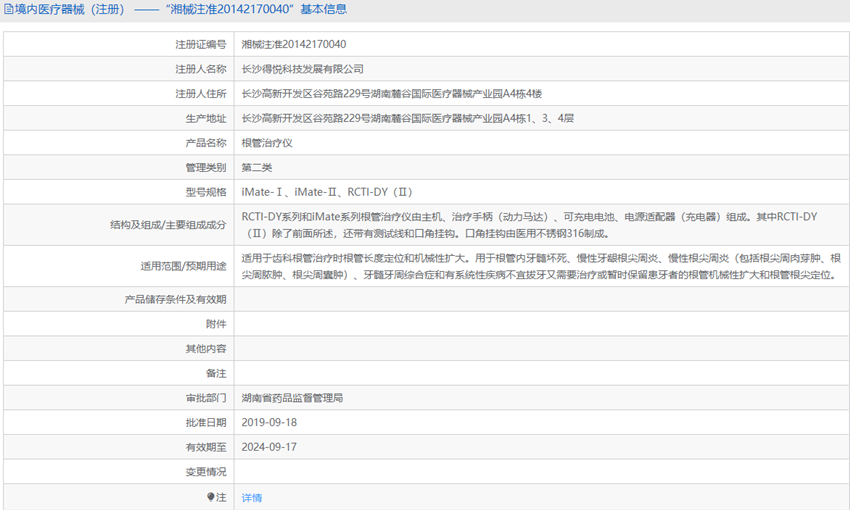Click registrant name 长沙得悦科技发展有限公司
The image size is (850, 510).
click(302, 69)
